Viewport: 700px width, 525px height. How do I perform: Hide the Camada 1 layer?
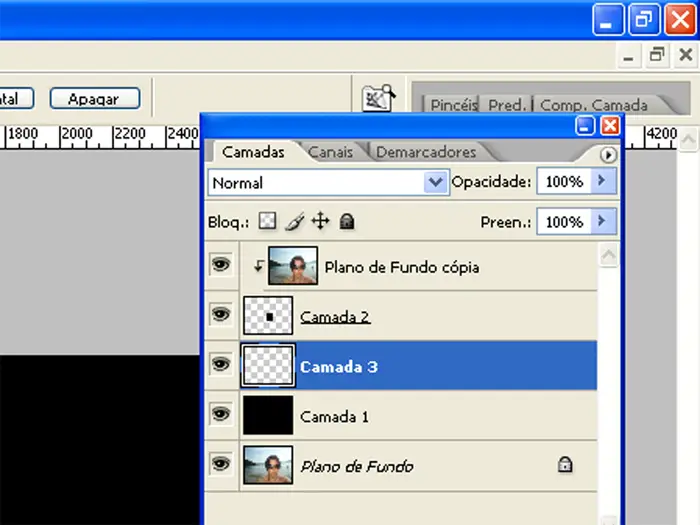(x=220, y=414)
